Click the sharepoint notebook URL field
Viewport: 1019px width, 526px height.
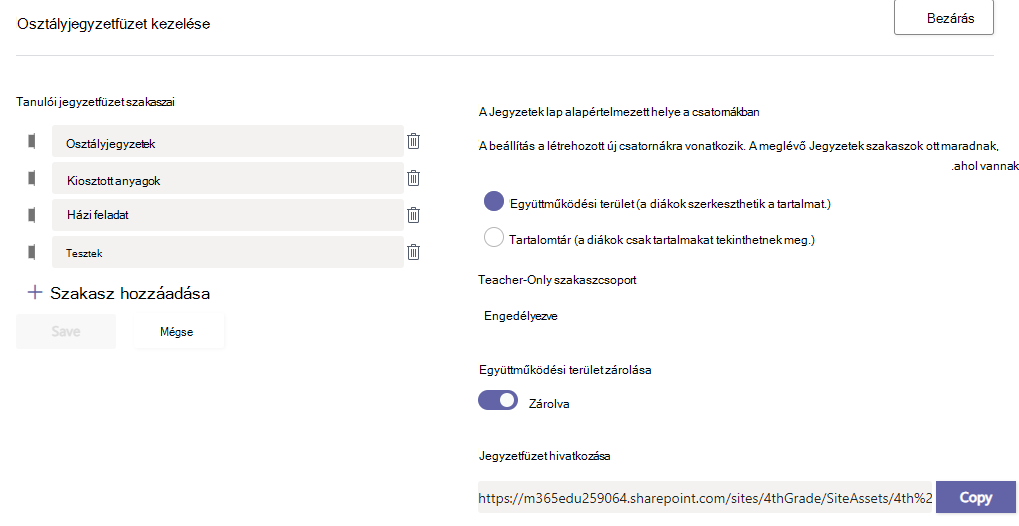click(705, 498)
